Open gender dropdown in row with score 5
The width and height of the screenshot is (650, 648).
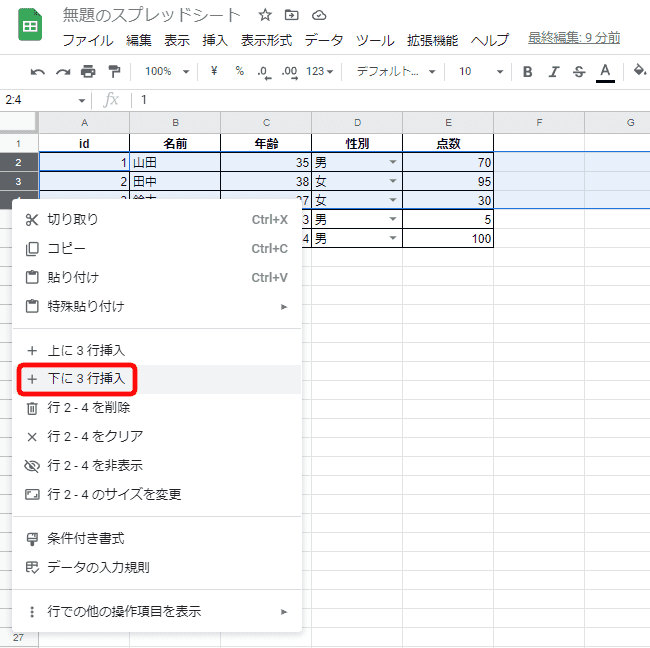coord(393,219)
